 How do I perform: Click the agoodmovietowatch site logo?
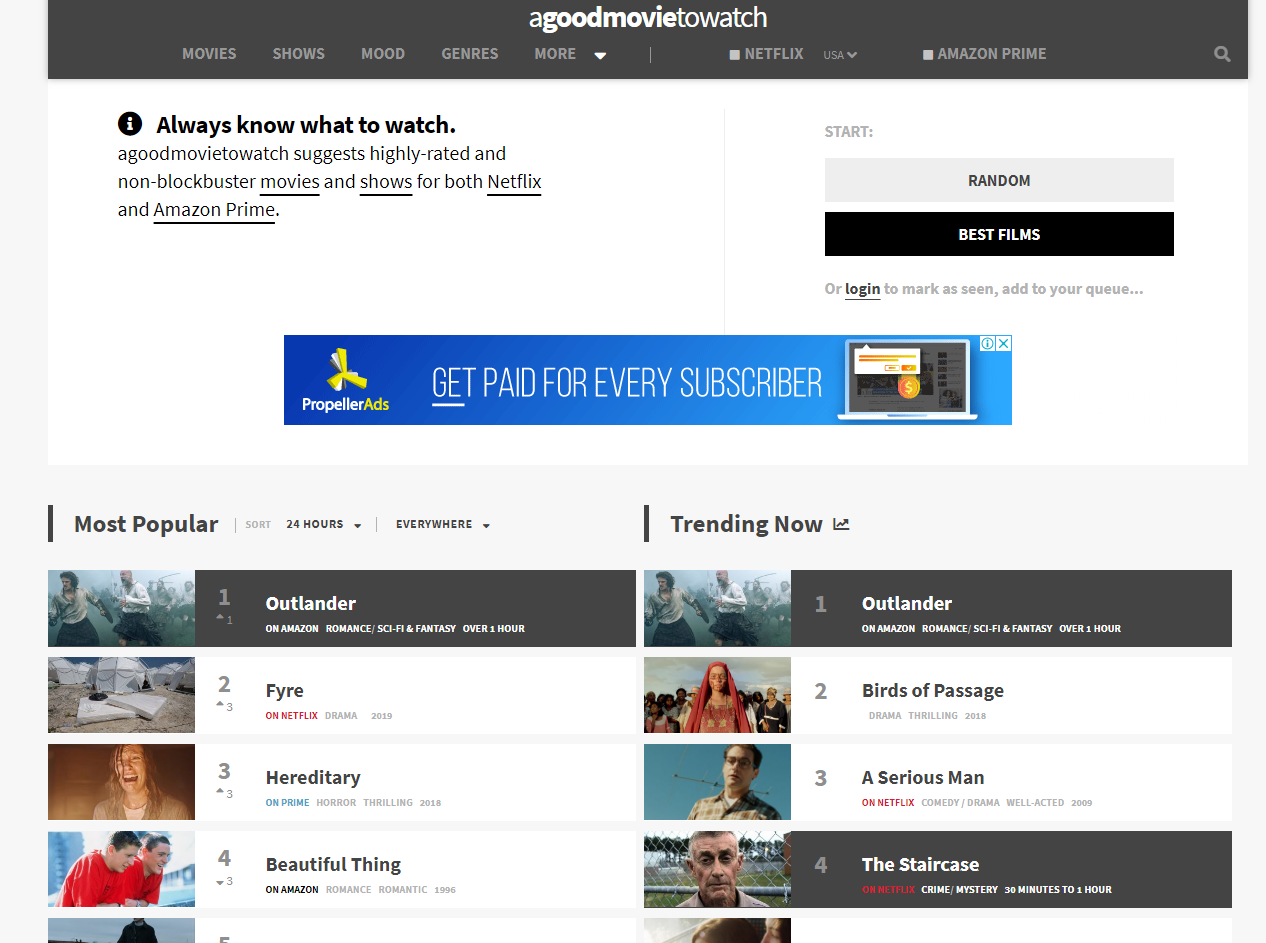[x=647, y=18]
